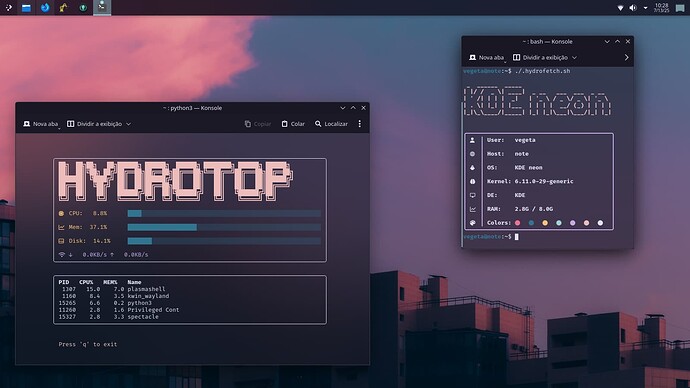Show the hidden toolbar items arrow in bash Konsole
This screenshot has width=690, height=388.
click(627, 58)
